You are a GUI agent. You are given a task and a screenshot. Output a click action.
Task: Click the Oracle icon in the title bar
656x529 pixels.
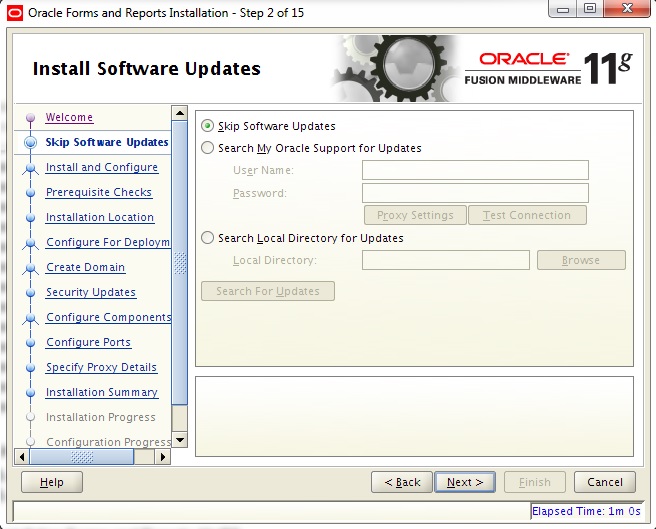(14, 12)
